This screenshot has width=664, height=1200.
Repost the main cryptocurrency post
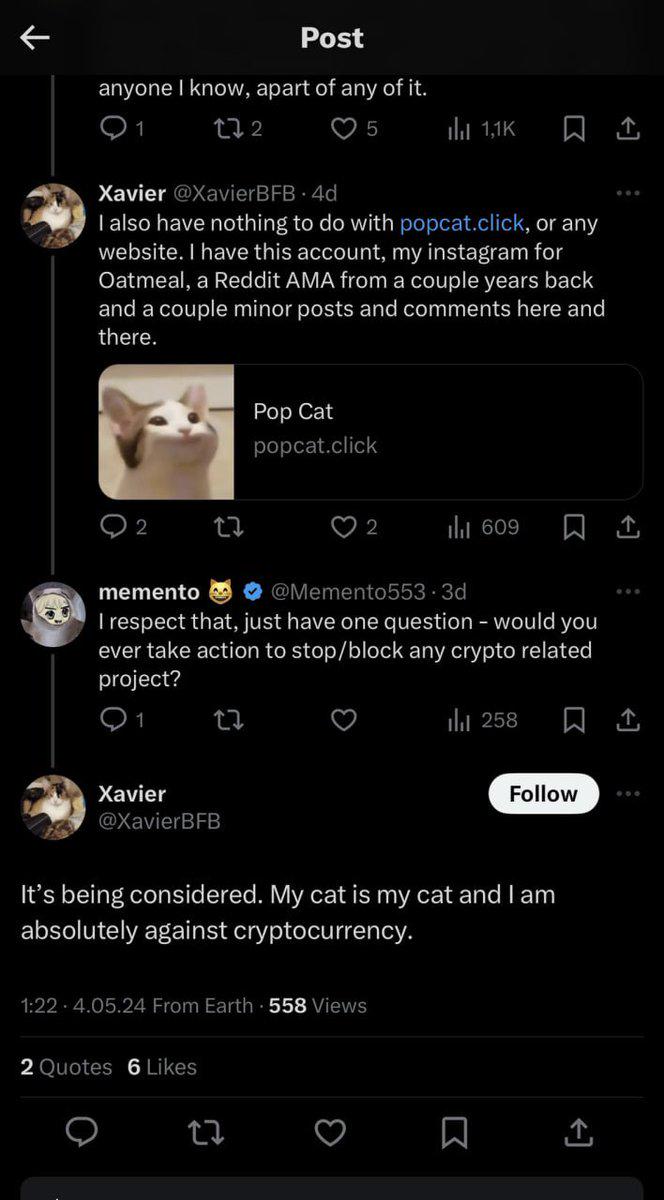click(206, 1132)
